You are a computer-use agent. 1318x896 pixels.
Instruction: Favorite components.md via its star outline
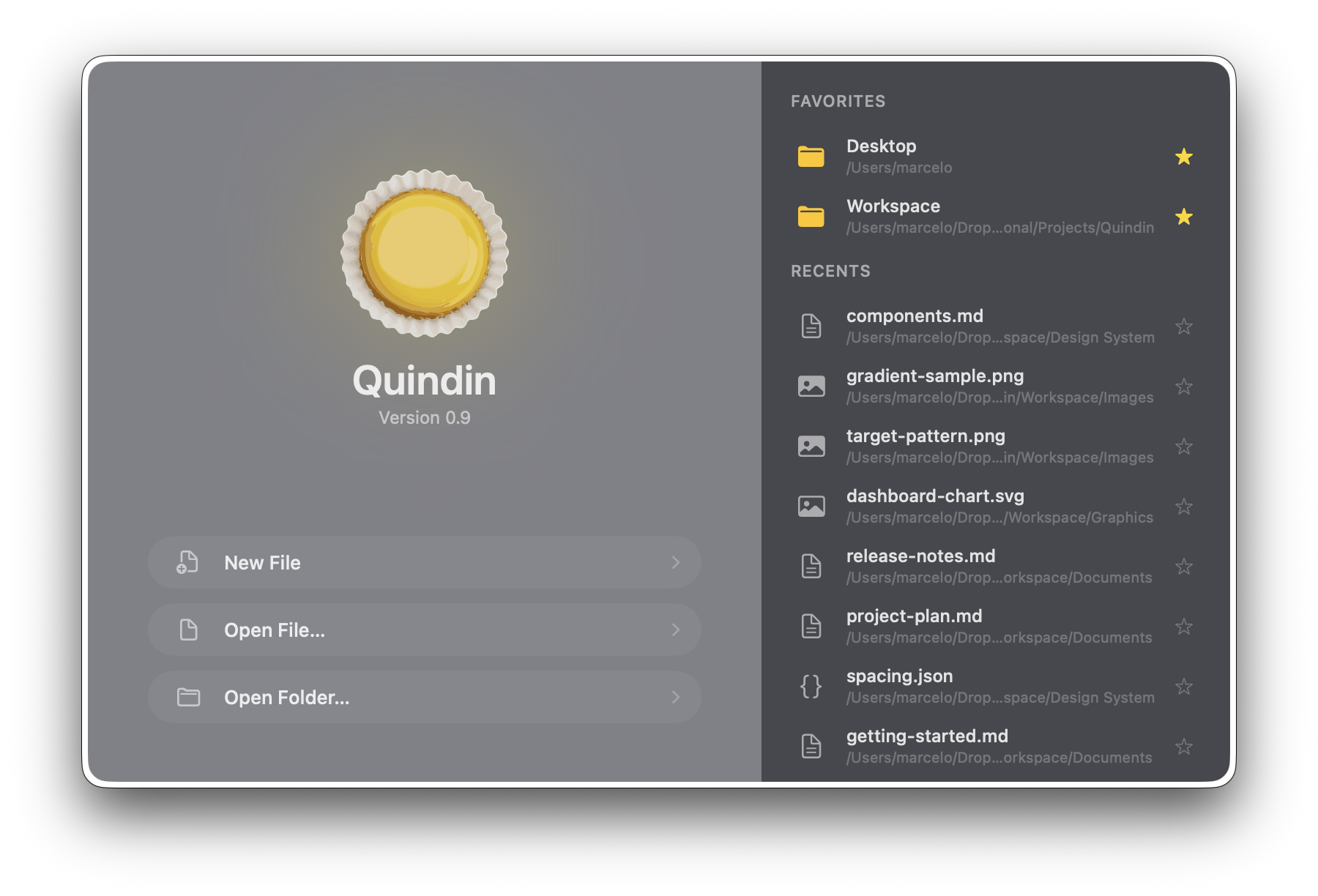click(1184, 326)
